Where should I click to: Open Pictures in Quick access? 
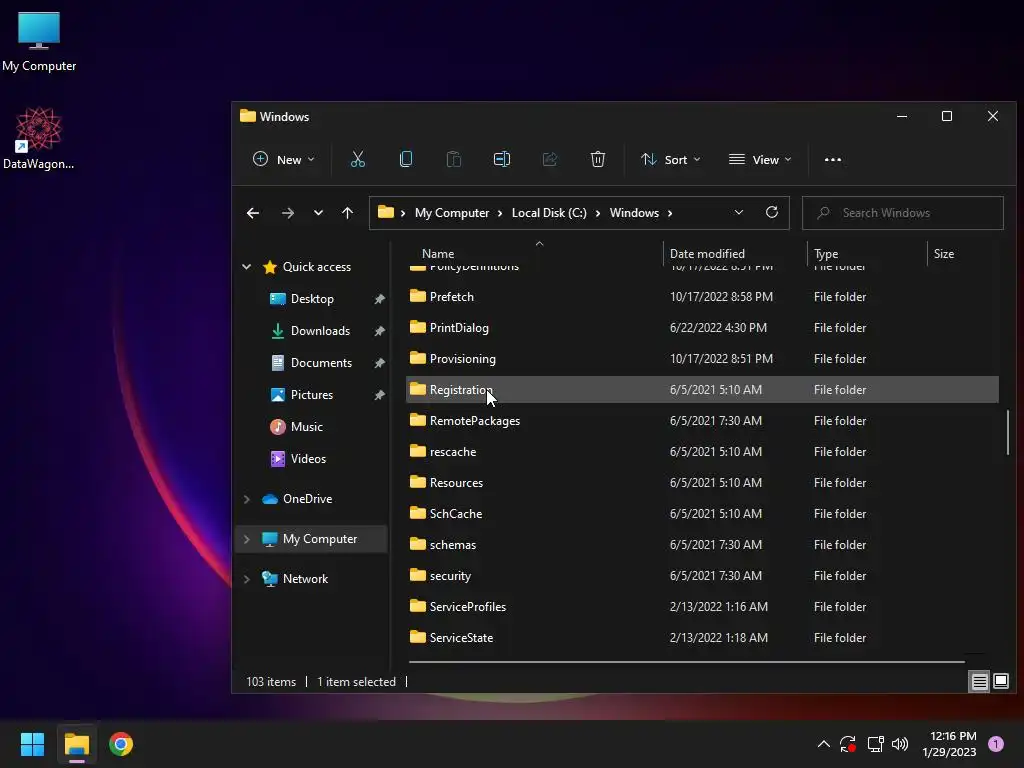312,394
